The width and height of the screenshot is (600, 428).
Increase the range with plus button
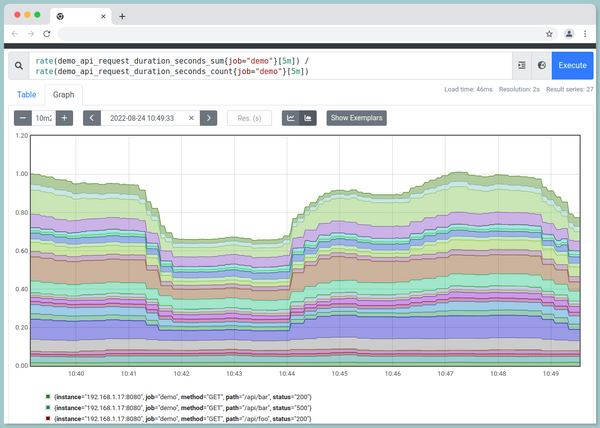click(64, 118)
